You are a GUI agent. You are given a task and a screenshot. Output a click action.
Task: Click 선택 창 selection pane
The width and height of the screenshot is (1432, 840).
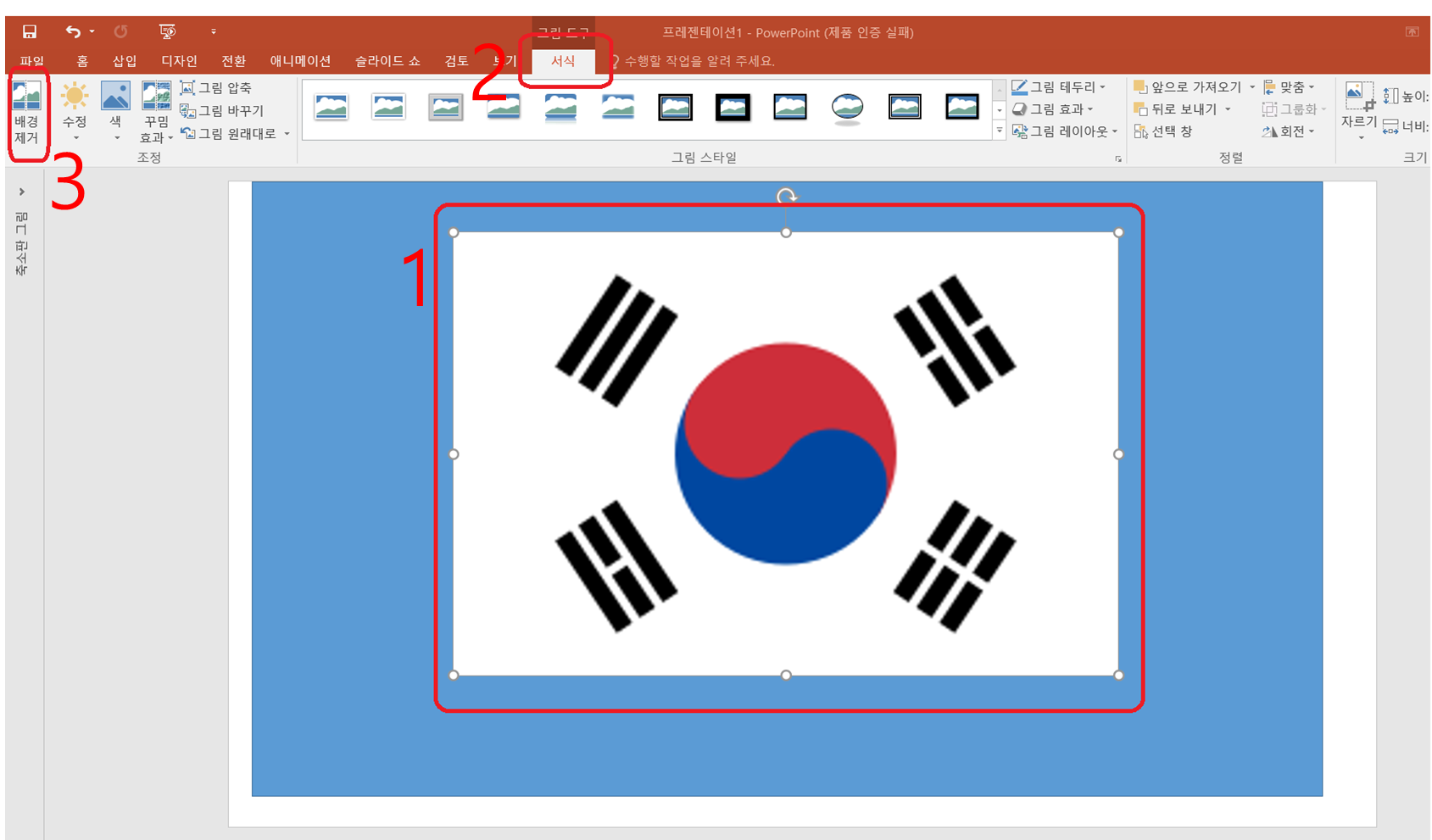tap(1163, 132)
